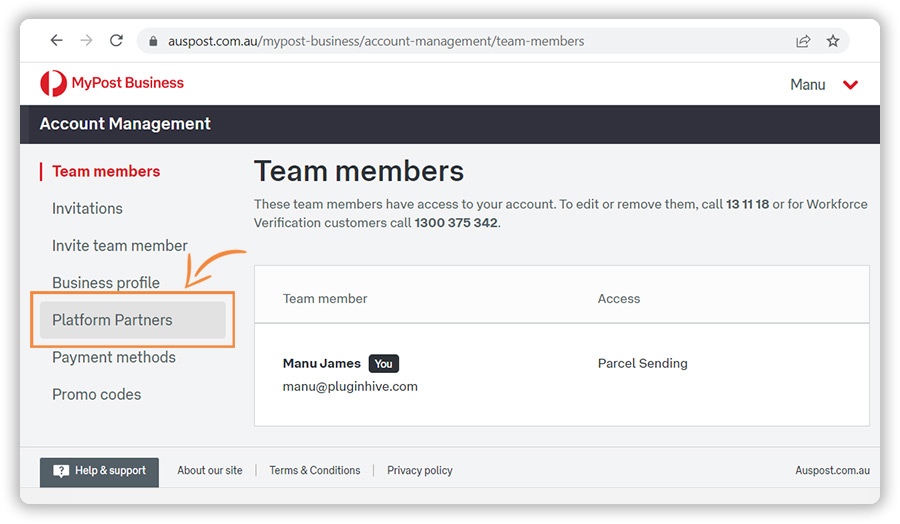Image resolution: width=900 pixels, height=524 pixels.
Task: Go back using the browser back arrow
Action: coord(56,40)
